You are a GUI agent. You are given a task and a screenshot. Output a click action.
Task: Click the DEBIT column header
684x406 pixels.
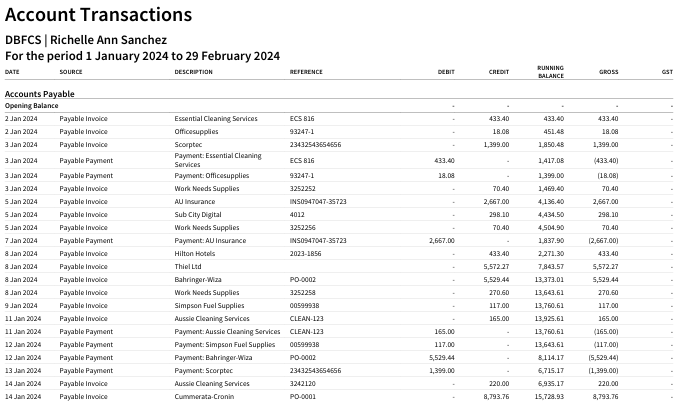coord(446,72)
